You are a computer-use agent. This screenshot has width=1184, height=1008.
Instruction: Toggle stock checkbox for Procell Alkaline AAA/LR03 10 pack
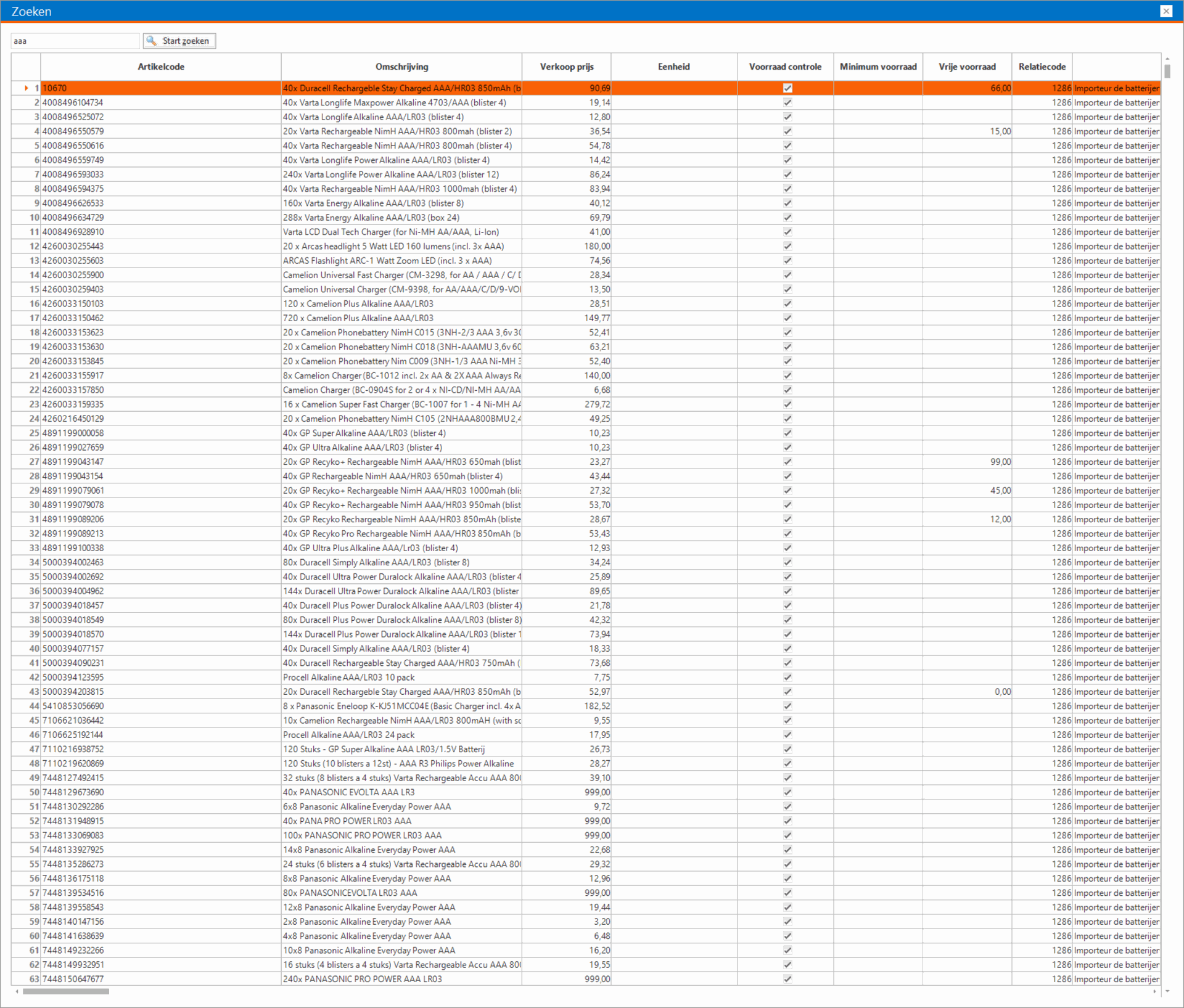(x=787, y=677)
